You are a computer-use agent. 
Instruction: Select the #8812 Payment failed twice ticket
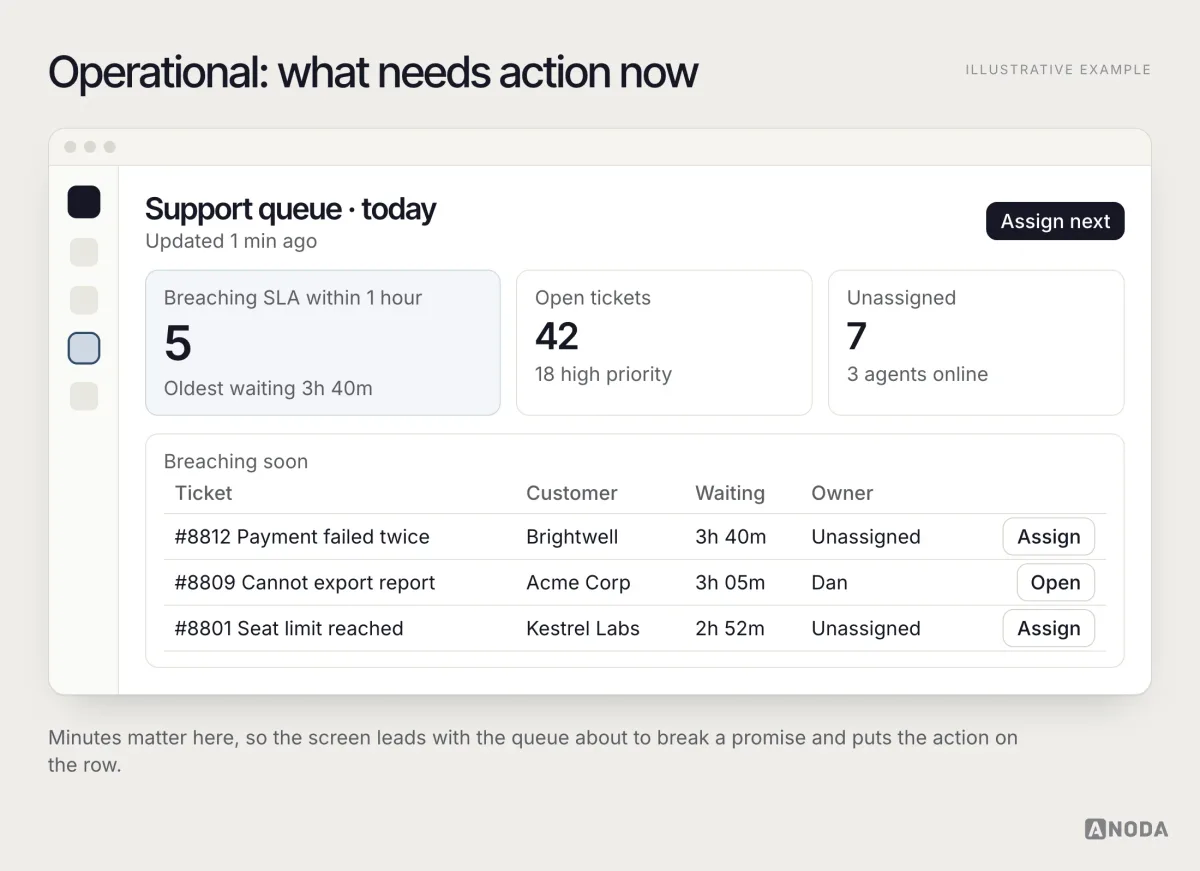click(x=302, y=537)
